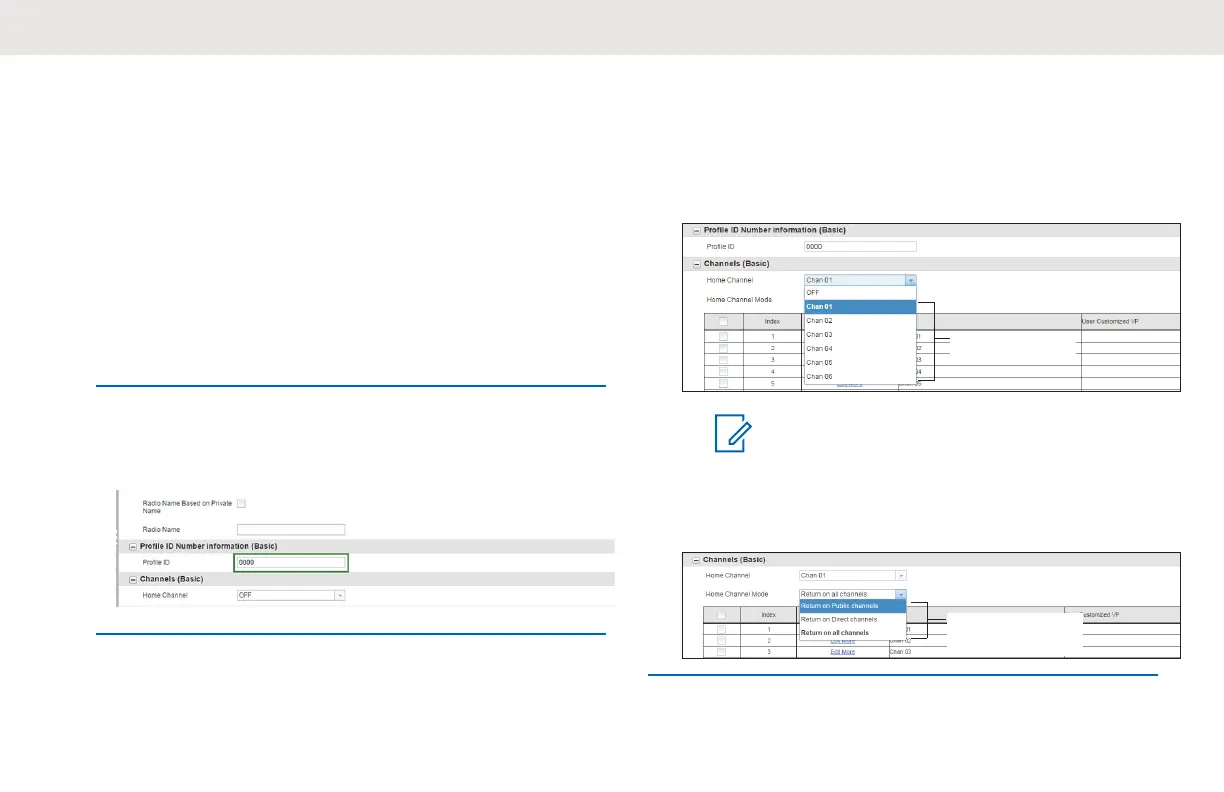The height and width of the screenshot is (792, 1224).
Task: Click the arrow of the expanded Home Channel combo box
Action: [910, 281]
